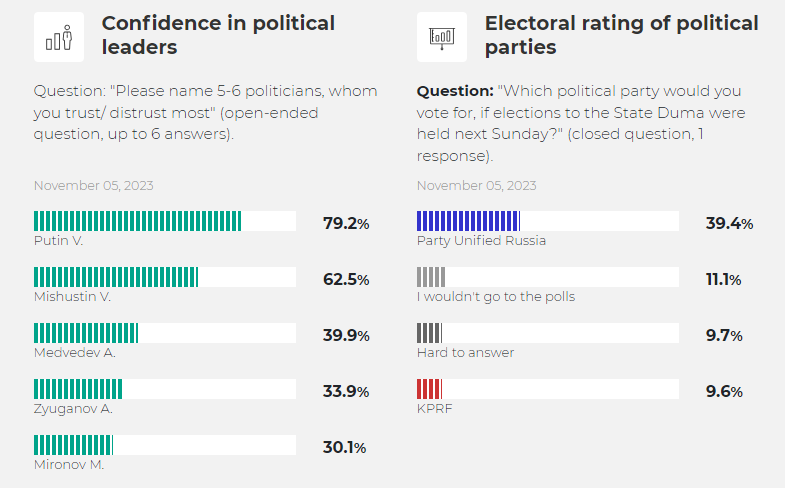
Task: Select the 39.4% Unified Russia value
Action: 729,223
